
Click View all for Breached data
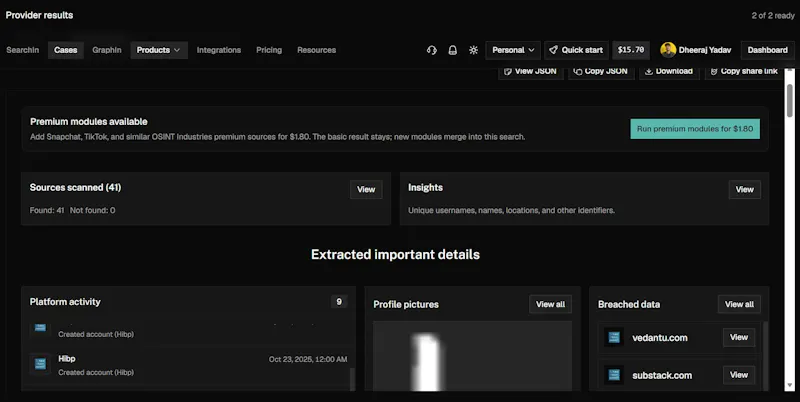click(739, 304)
